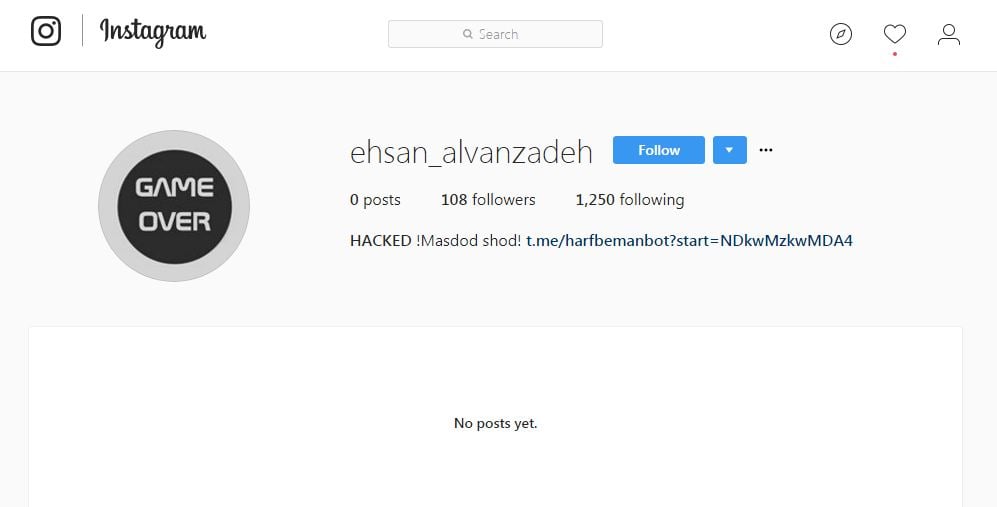Open the heart activity notifications icon

(x=895, y=33)
